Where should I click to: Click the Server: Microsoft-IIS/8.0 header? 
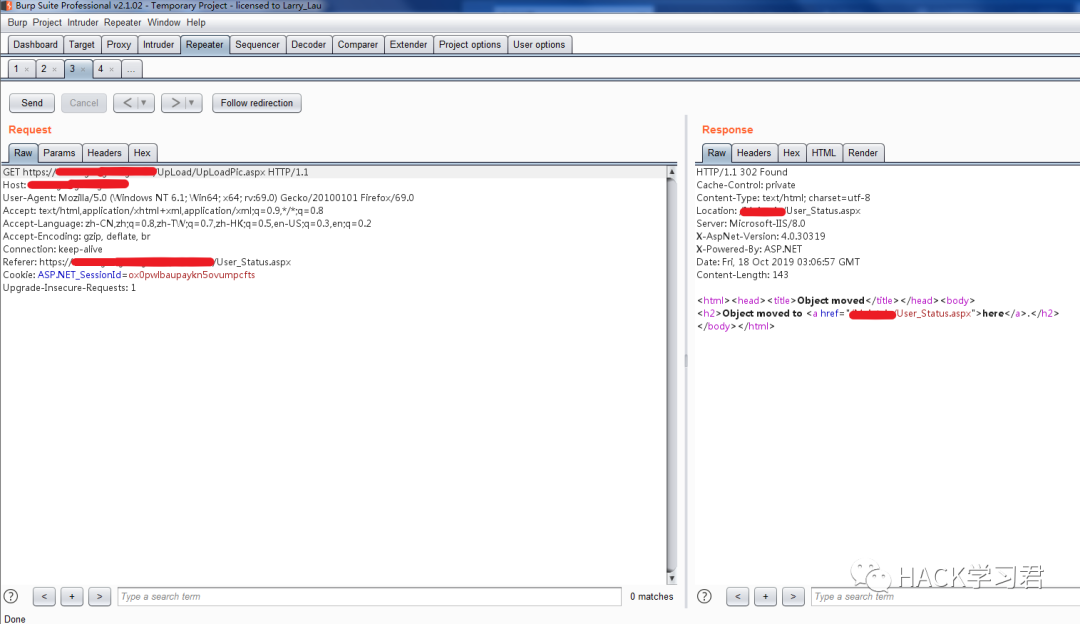pos(751,224)
